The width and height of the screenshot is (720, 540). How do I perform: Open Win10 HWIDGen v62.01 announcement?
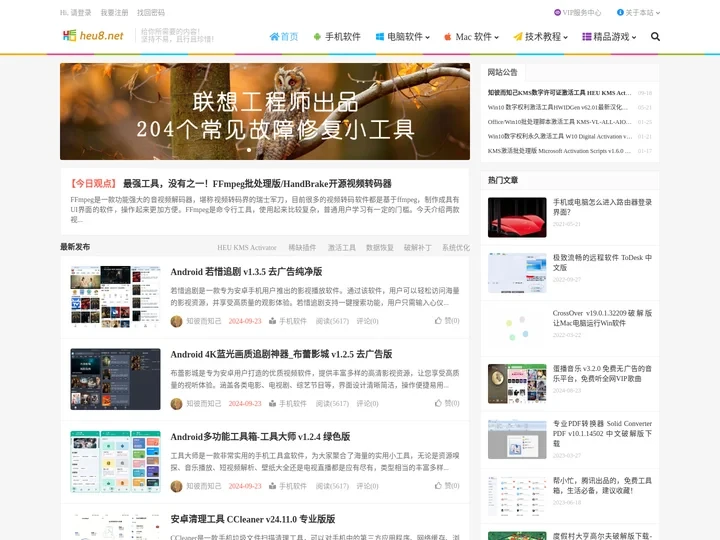pos(558,107)
